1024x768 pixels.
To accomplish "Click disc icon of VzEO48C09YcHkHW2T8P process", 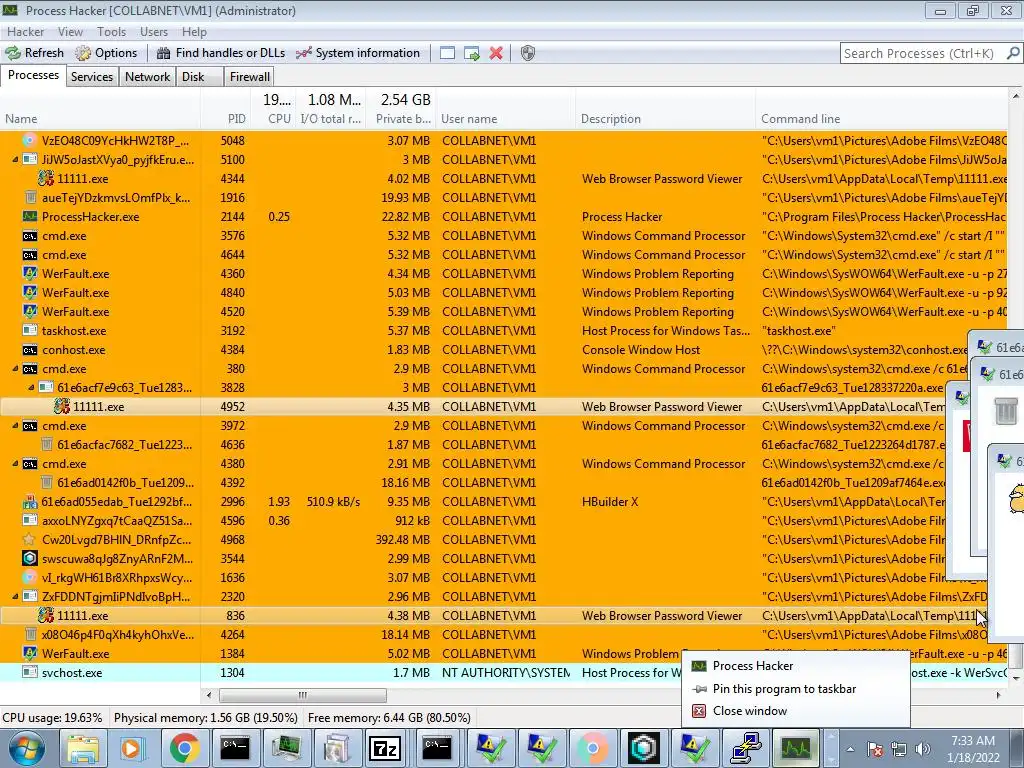I will (x=29, y=140).
